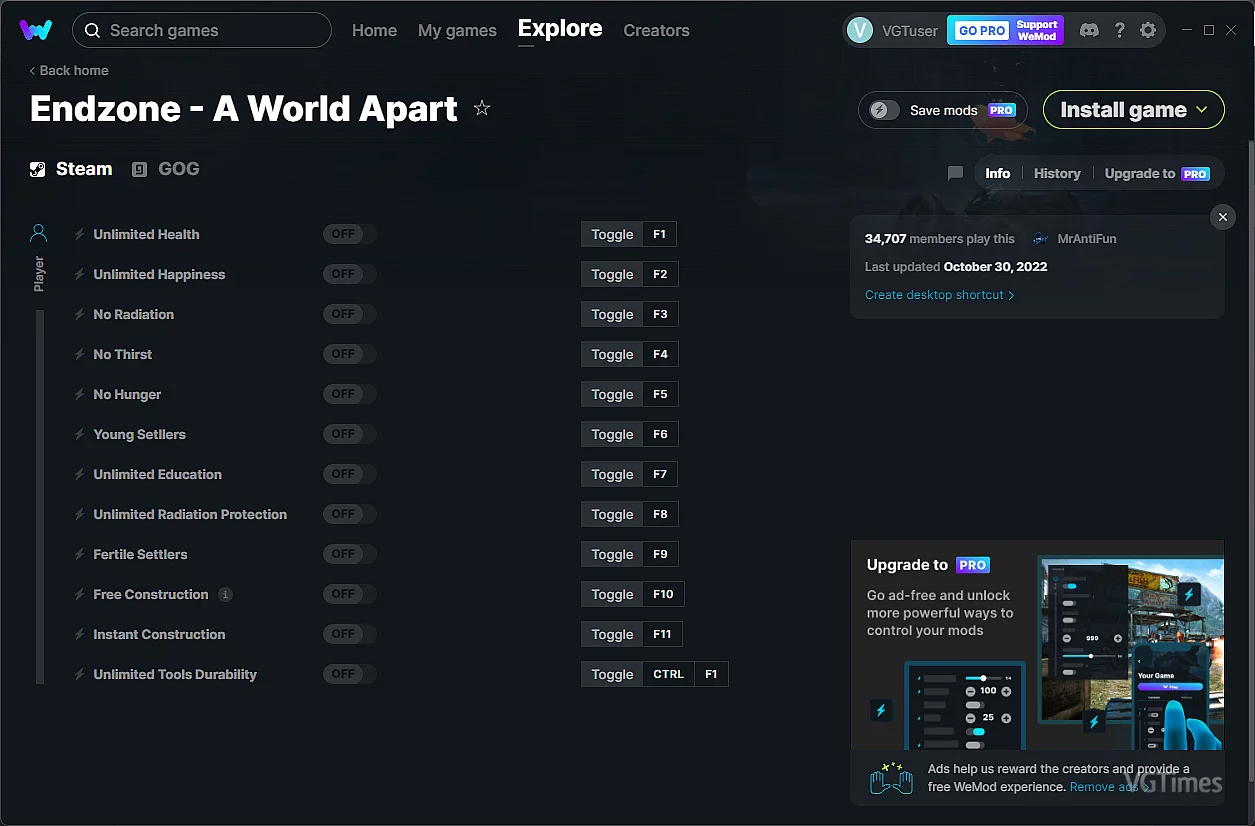1255x826 pixels.
Task: Click lightning icon next to Young Setllers
Action: coord(79,434)
